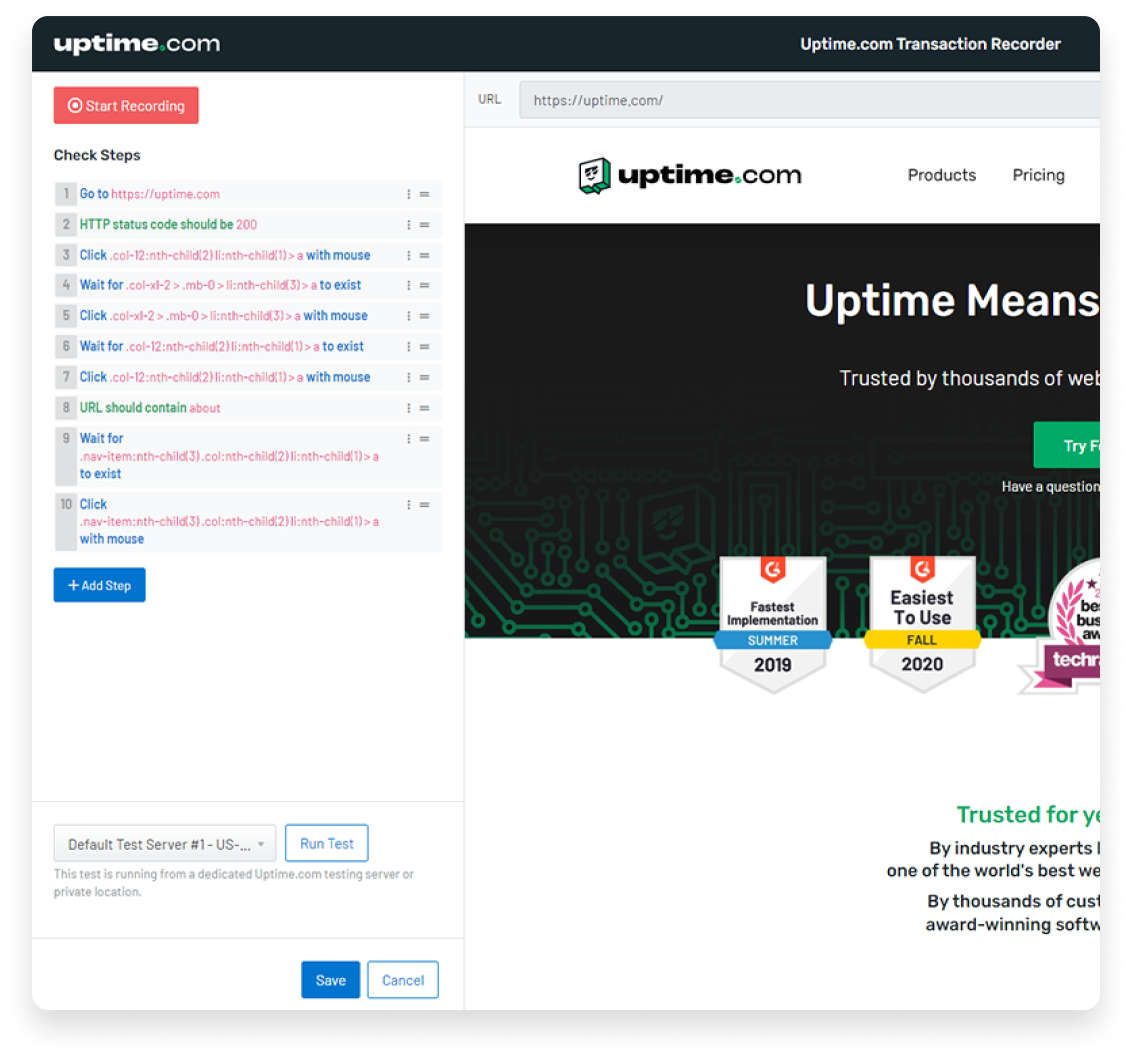Open three-dot options for step 3
This screenshot has height=1058, width=1136.
point(409,256)
